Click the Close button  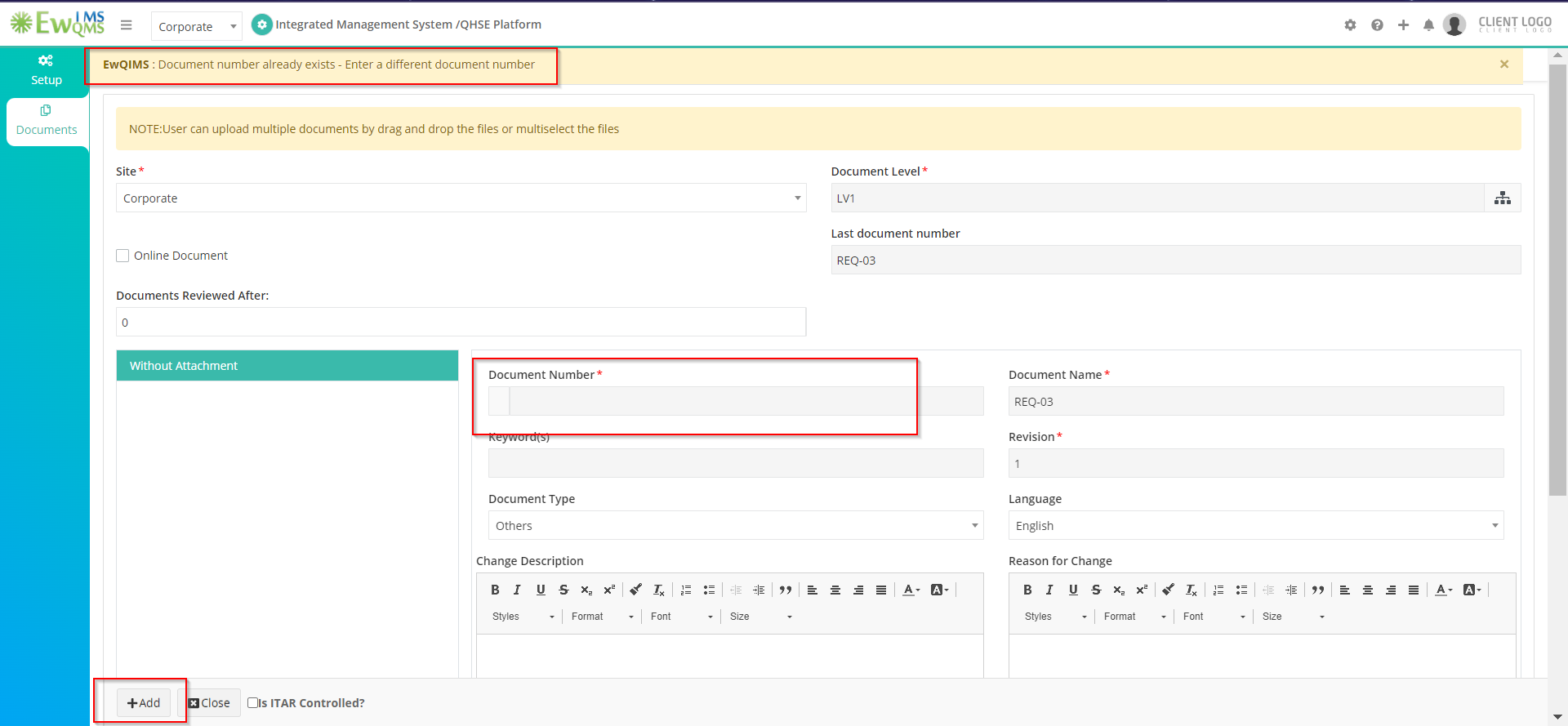click(209, 702)
